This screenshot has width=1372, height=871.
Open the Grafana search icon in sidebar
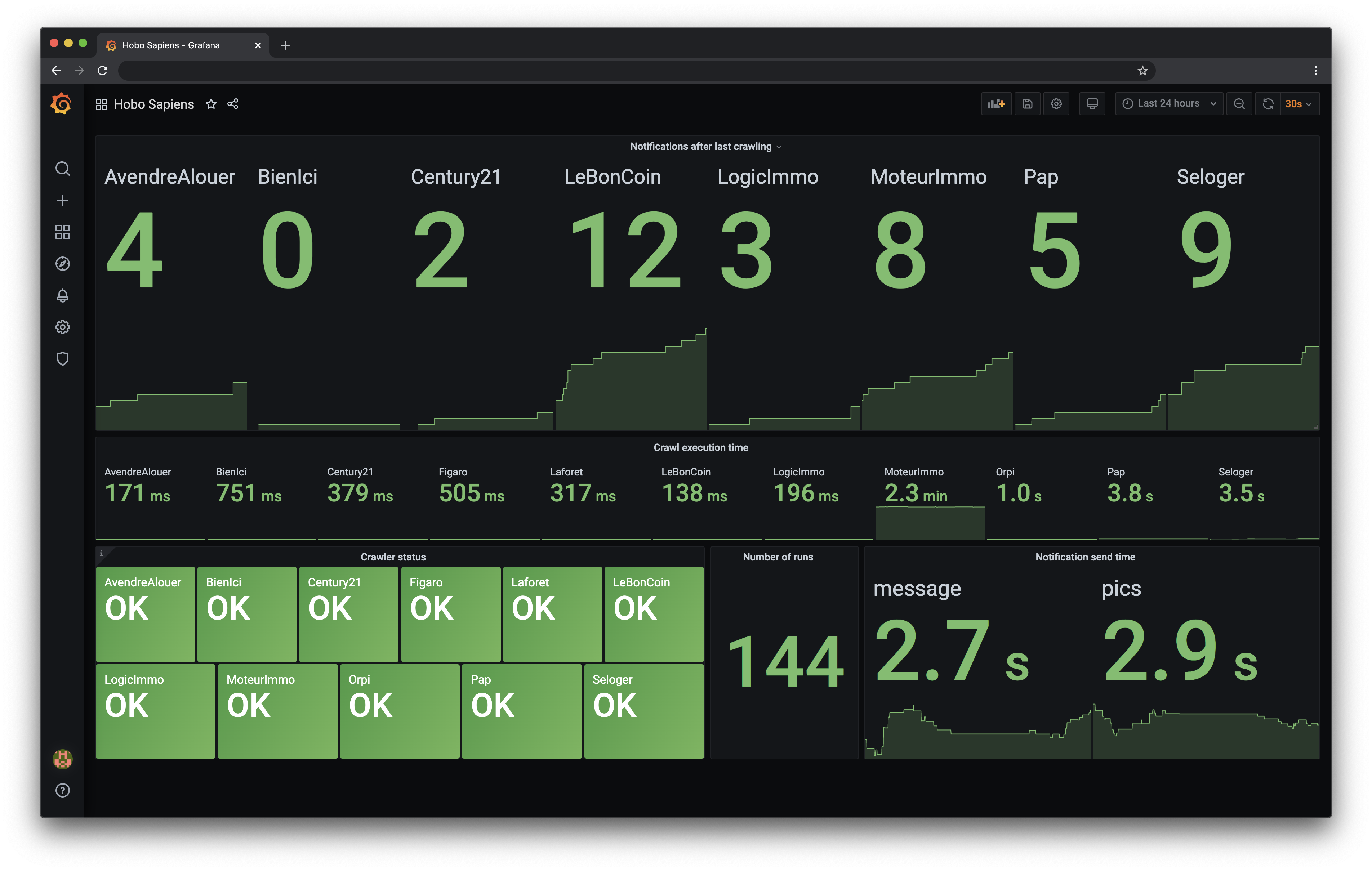(x=63, y=169)
